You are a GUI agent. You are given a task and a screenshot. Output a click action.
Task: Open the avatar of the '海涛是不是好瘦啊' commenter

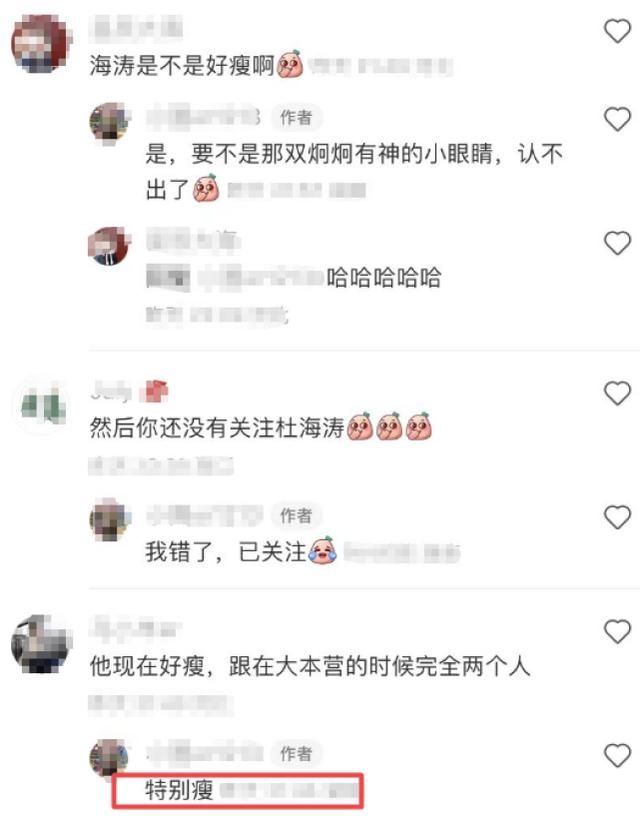coord(42,43)
